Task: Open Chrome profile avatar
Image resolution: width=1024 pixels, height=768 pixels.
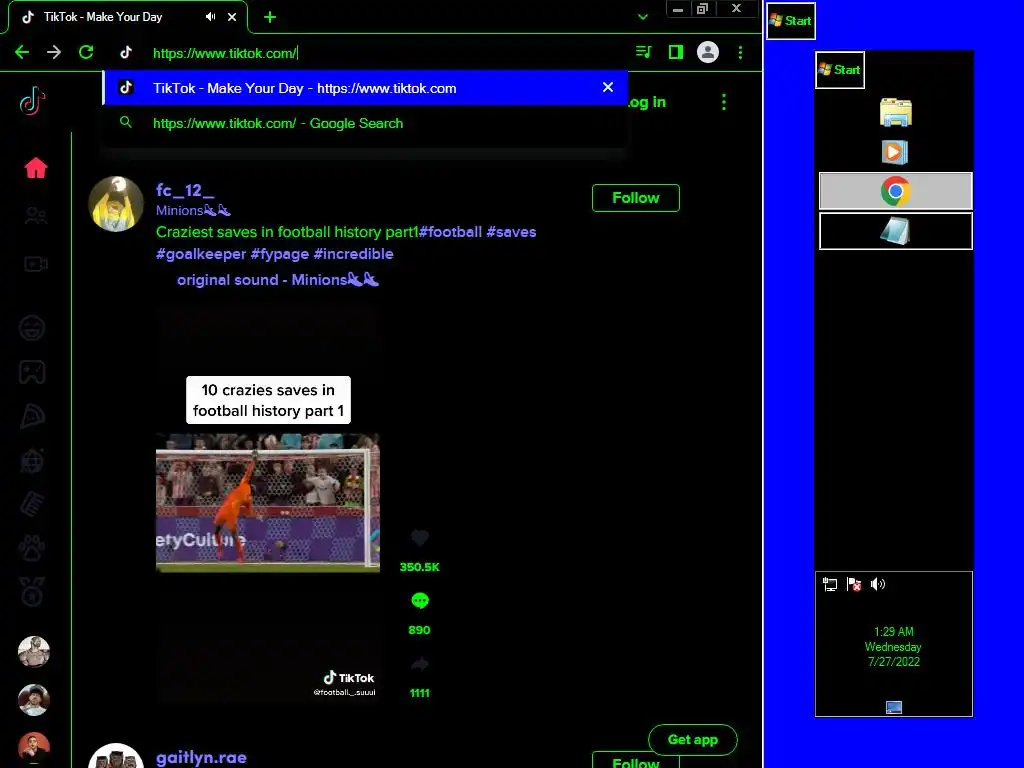Action: [x=708, y=52]
